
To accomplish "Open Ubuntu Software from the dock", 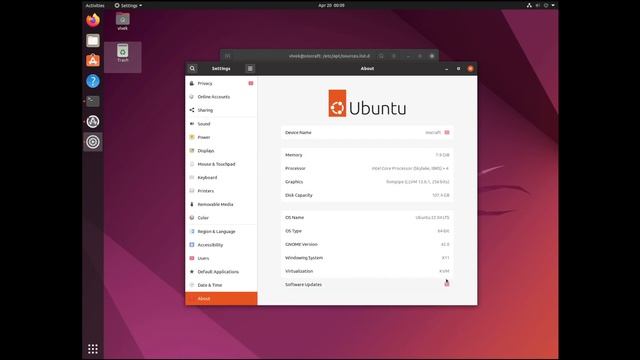I will [93, 60].
